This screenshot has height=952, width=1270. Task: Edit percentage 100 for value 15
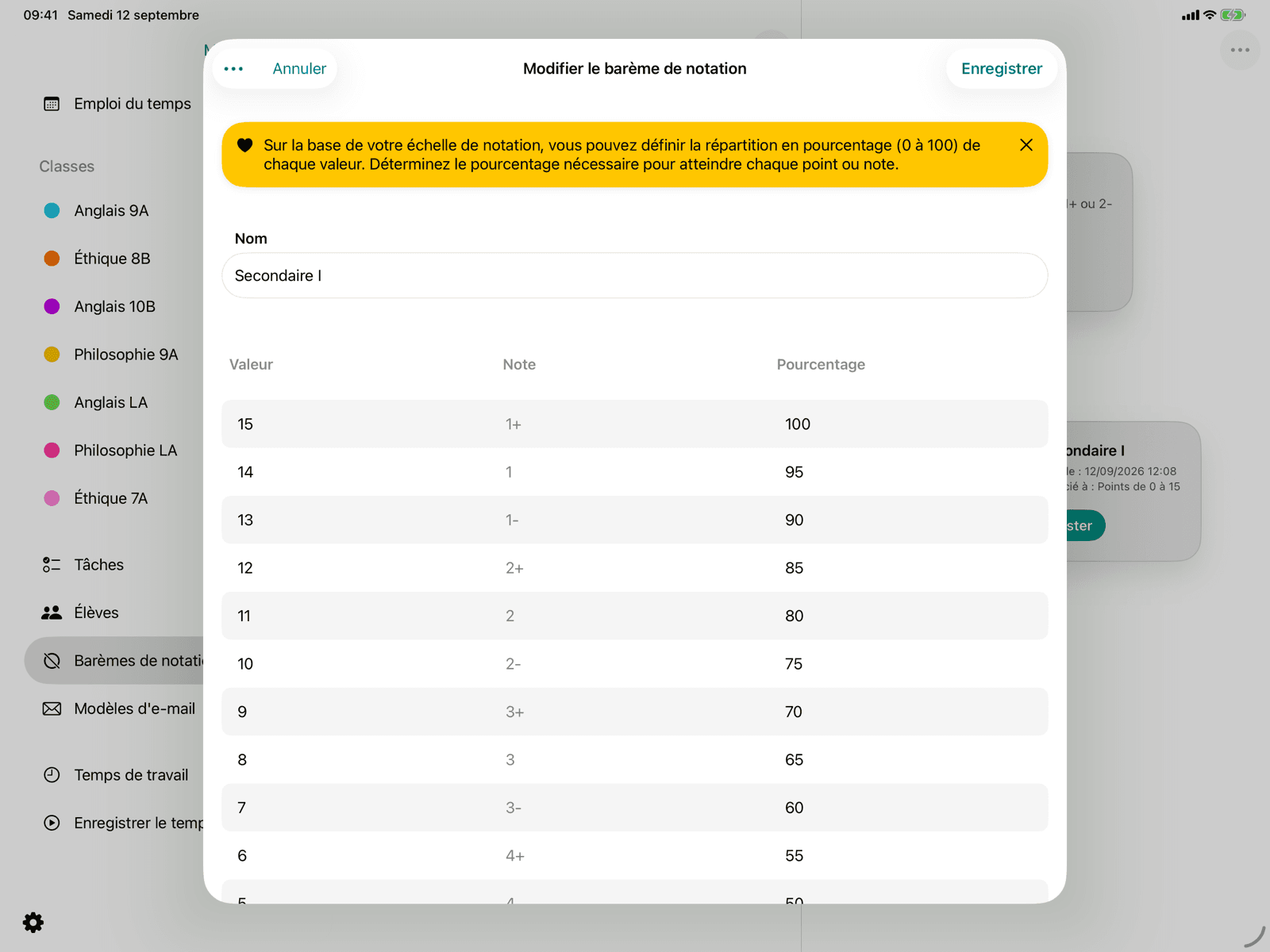[798, 424]
